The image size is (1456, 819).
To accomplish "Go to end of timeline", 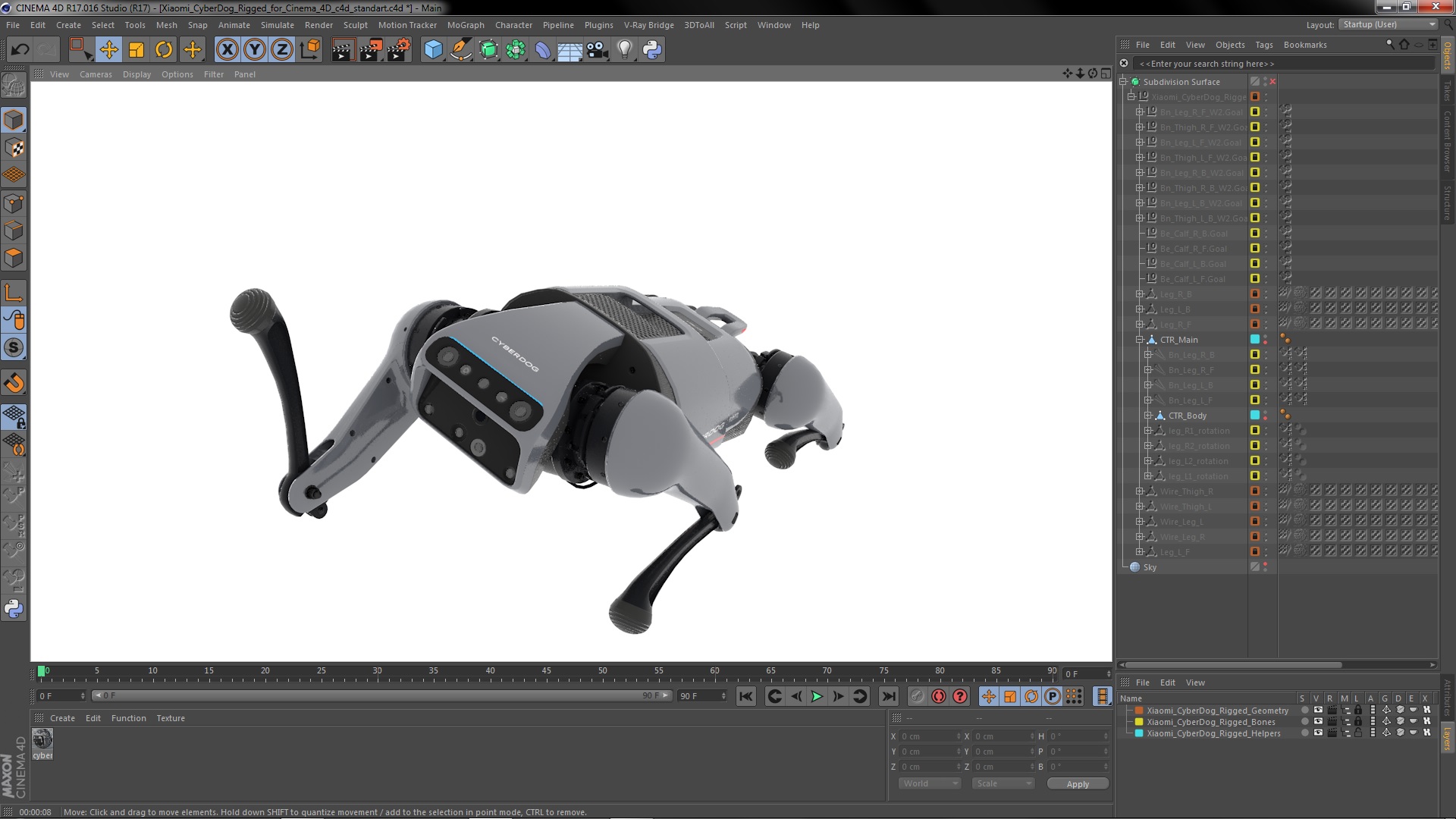I will (x=888, y=696).
